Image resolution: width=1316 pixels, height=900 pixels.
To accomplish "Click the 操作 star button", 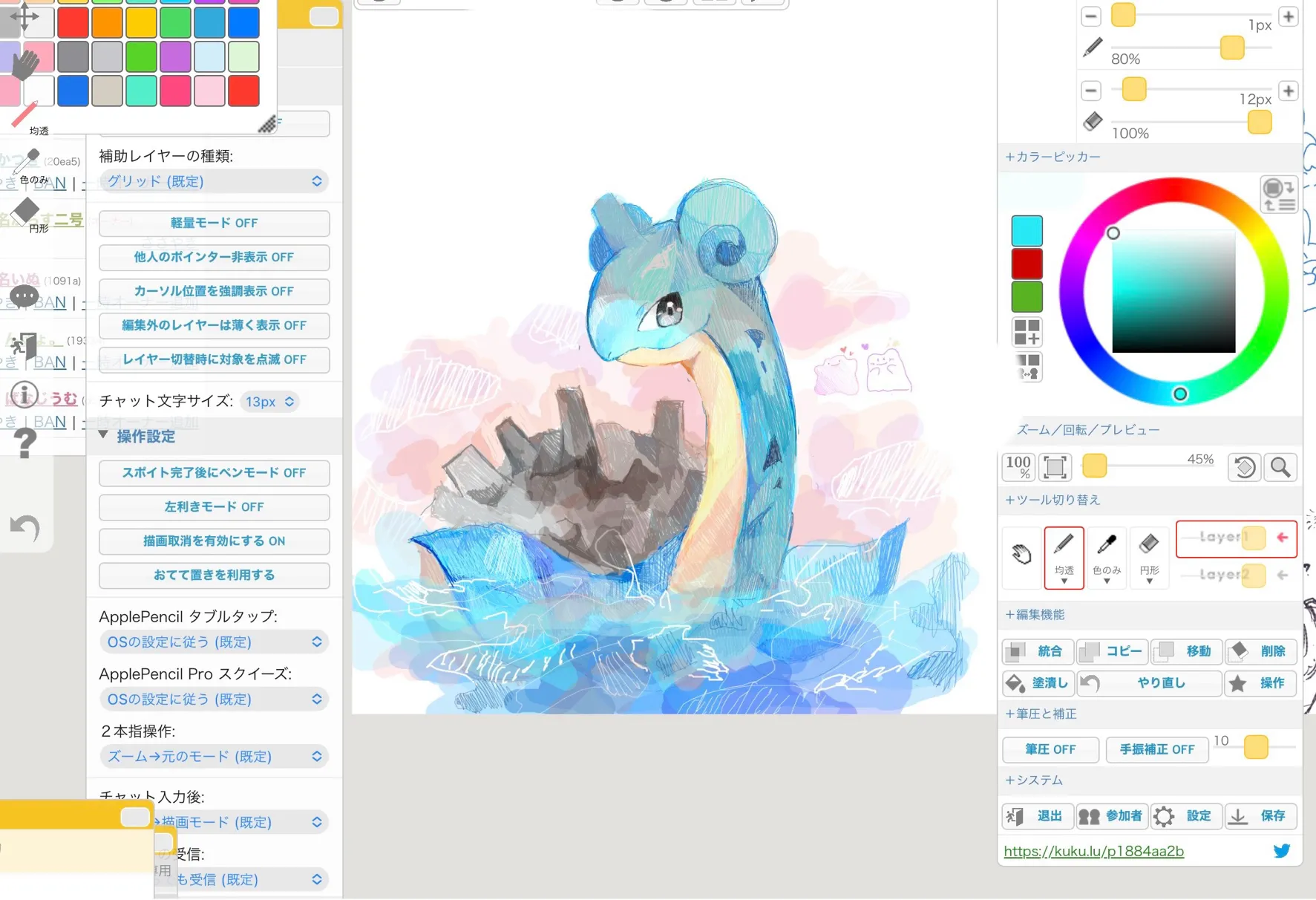I will (1260, 682).
